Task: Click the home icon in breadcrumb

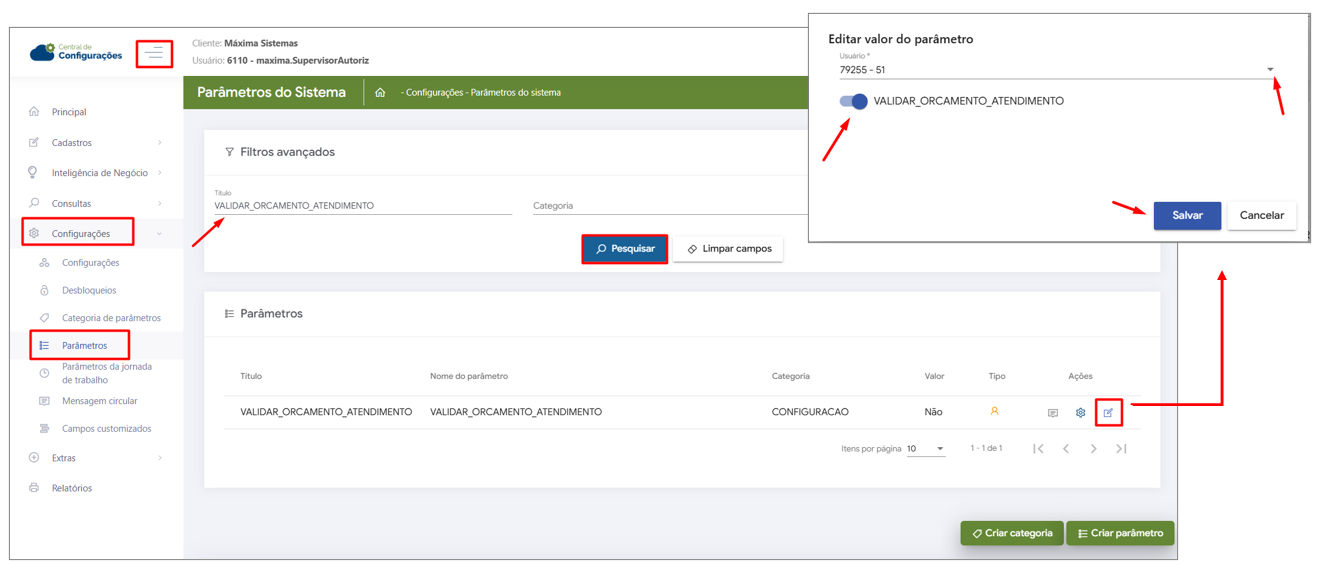Action: tap(380, 93)
